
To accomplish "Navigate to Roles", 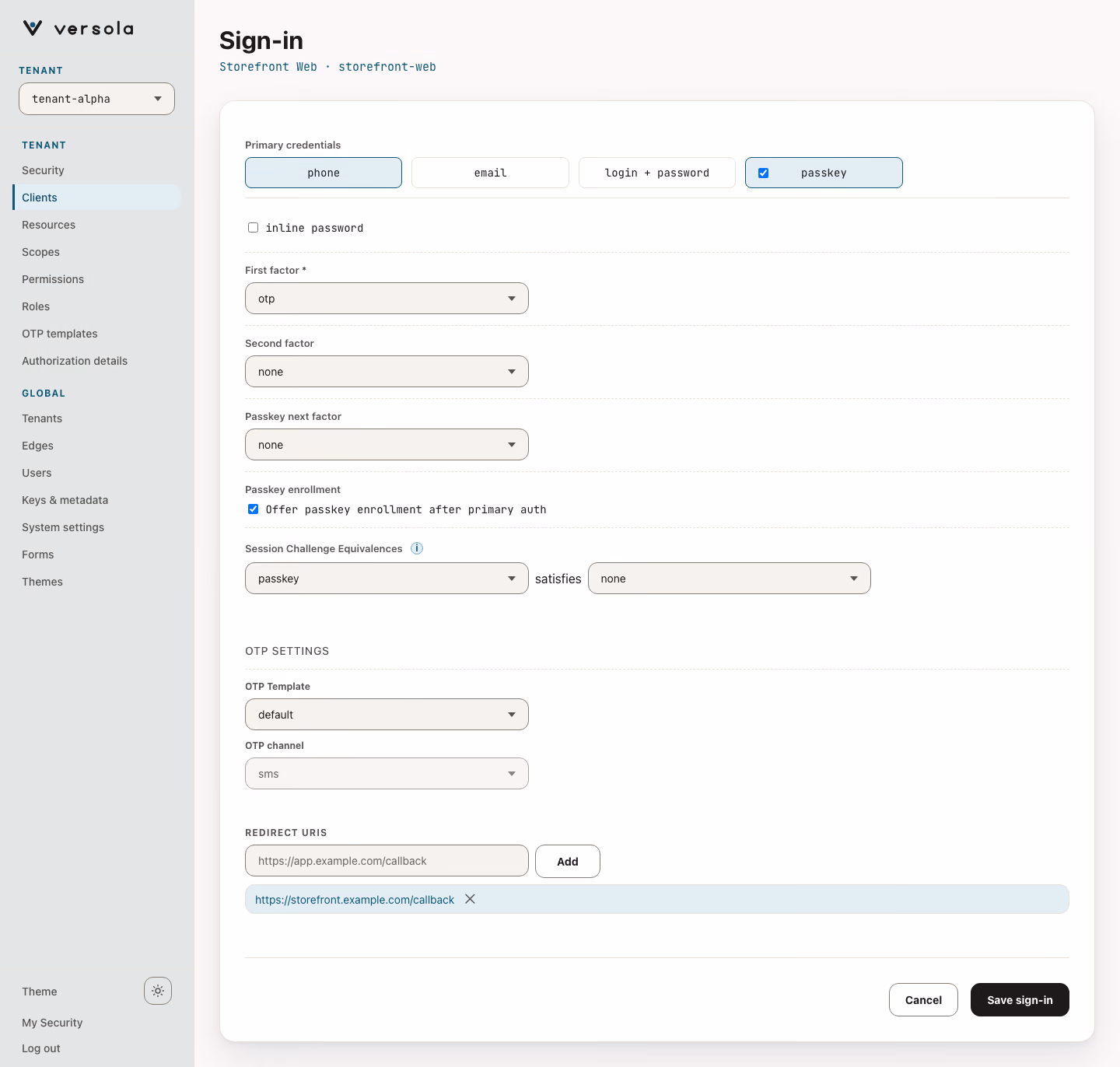I will click(96, 306).
